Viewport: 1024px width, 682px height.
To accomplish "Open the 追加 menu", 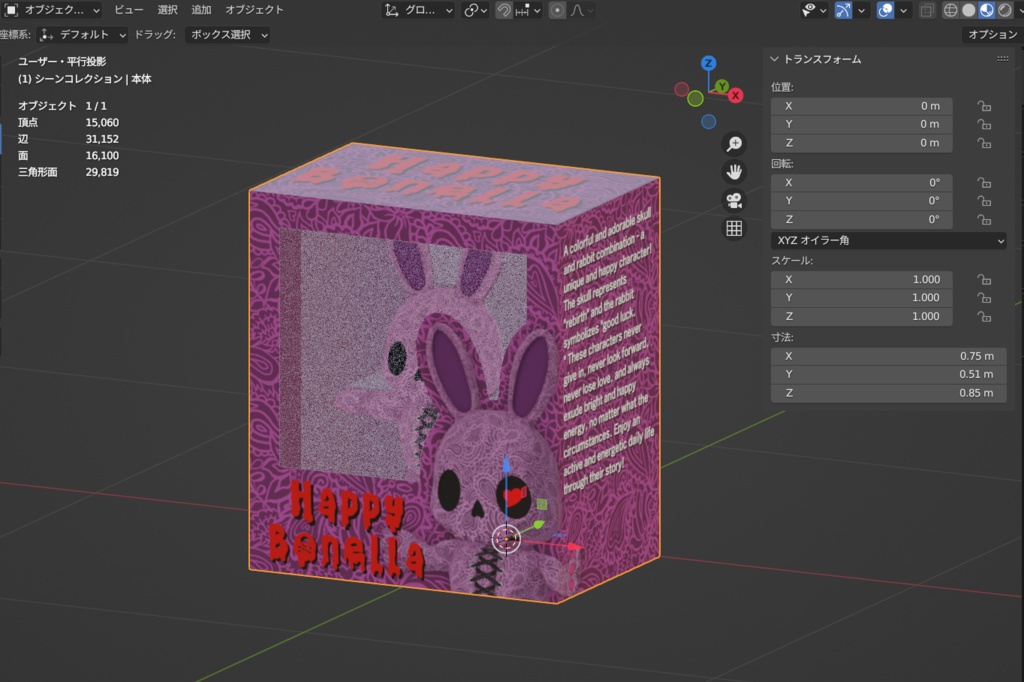I will click(201, 10).
